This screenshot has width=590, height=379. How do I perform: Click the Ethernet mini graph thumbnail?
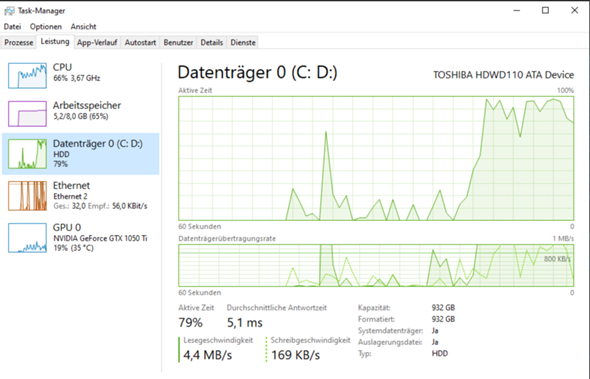pos(27,196)
